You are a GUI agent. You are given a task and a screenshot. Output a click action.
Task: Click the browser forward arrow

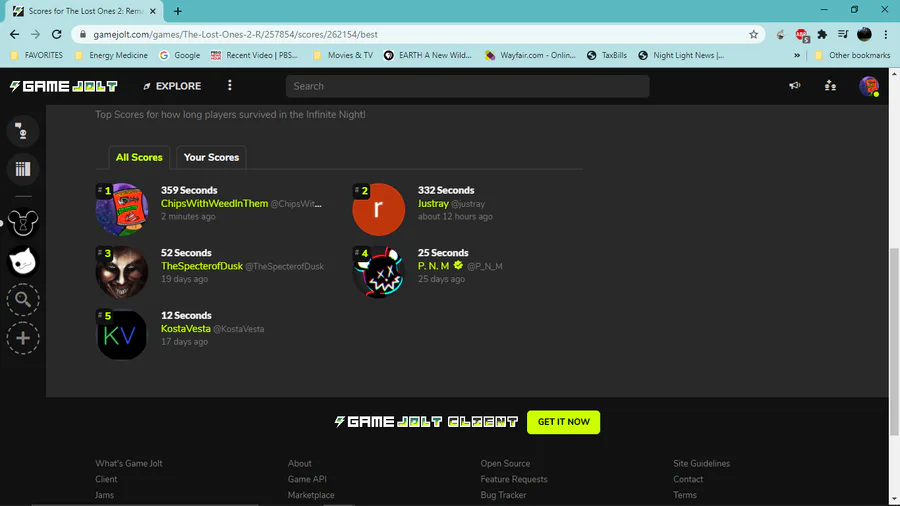point(36,34)
